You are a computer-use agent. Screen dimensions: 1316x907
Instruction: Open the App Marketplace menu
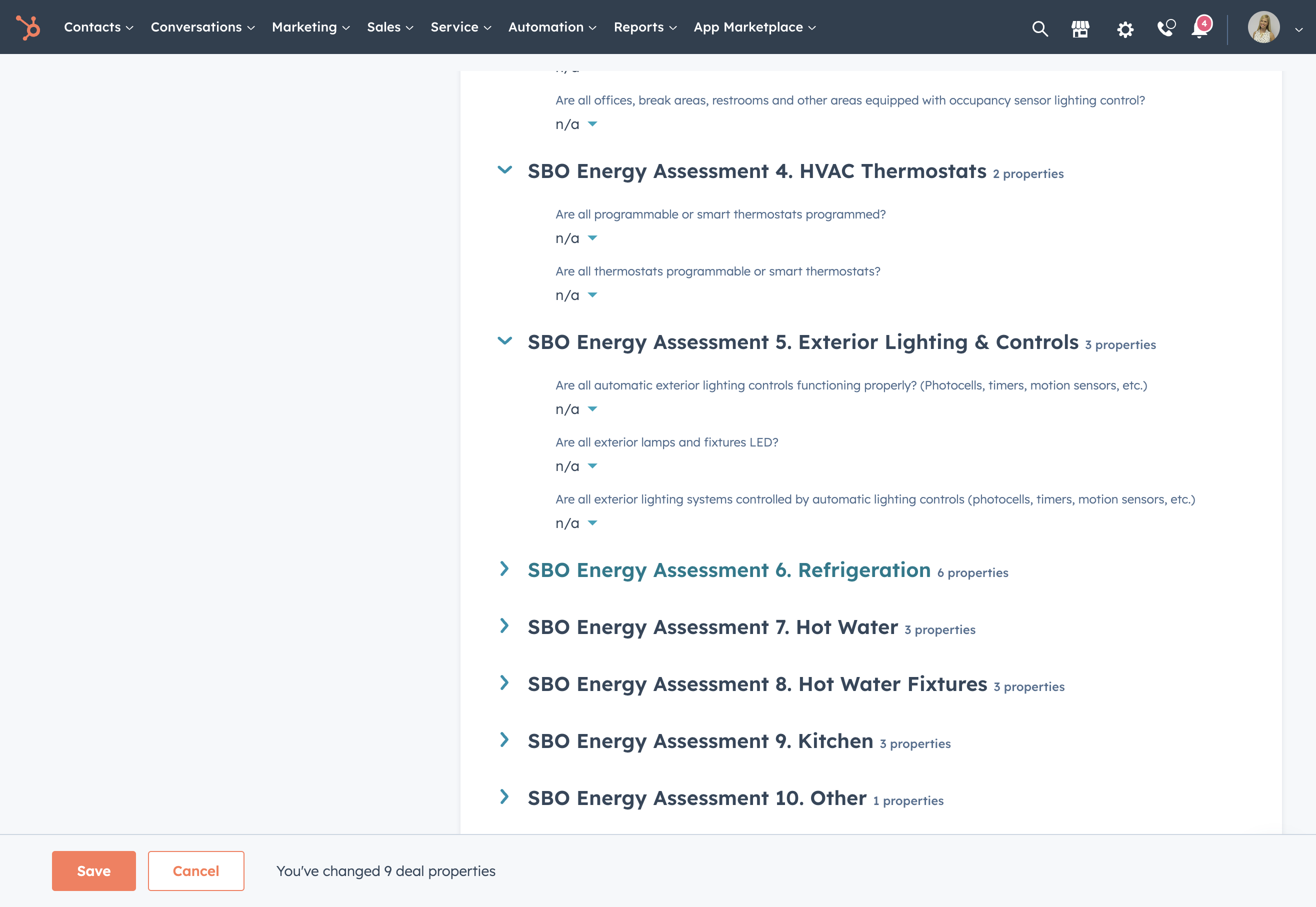click(x=754, y=27)
